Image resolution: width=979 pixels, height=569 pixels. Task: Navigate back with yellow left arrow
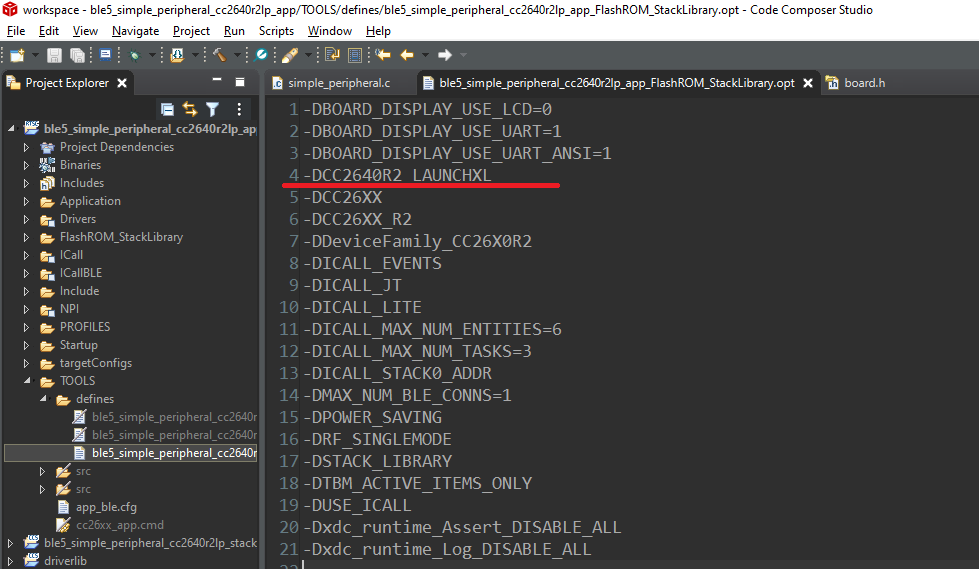click(x=407, y=56)
